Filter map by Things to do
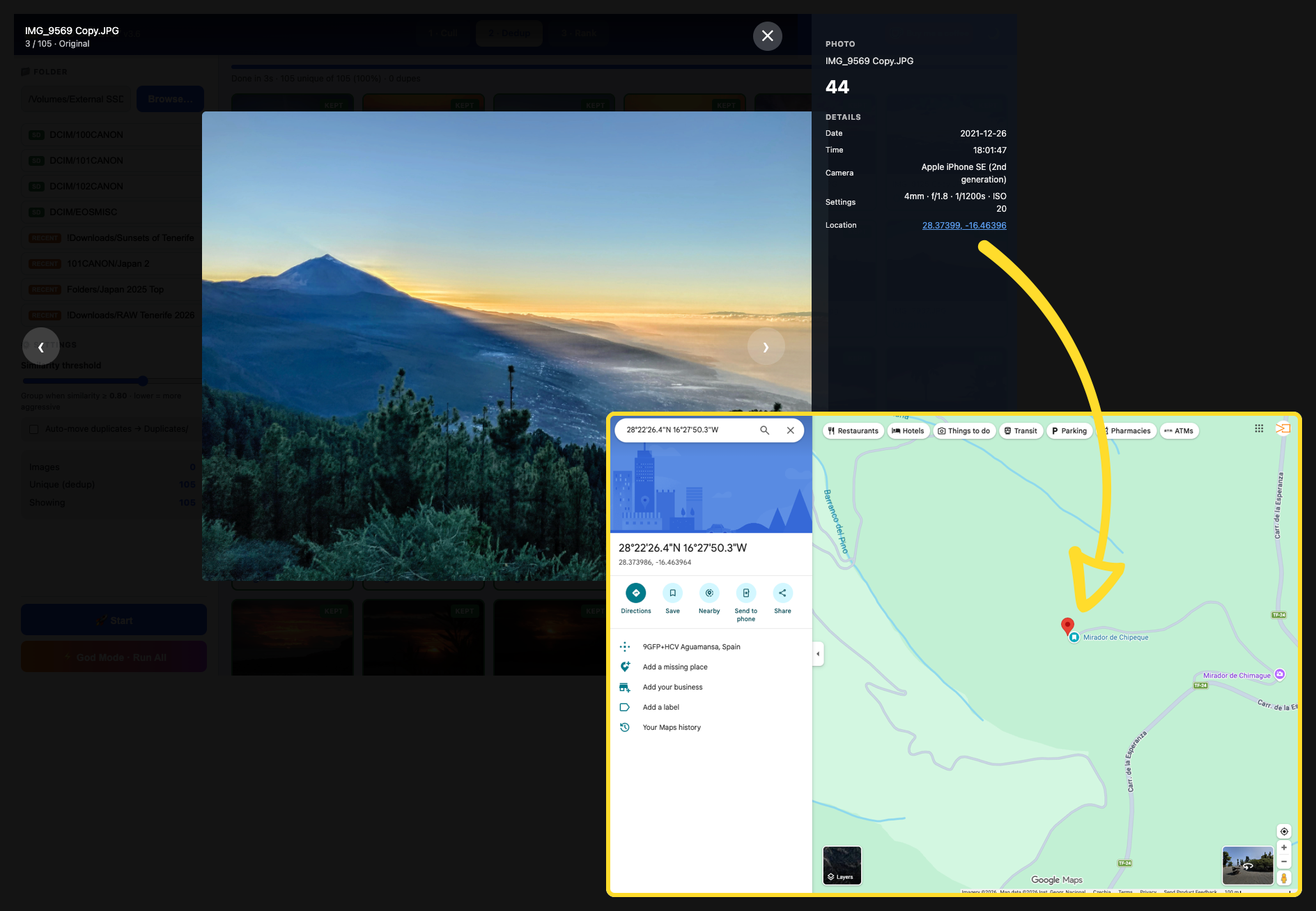The height and width of the screenshot is (911, 1316). point(963,430)
